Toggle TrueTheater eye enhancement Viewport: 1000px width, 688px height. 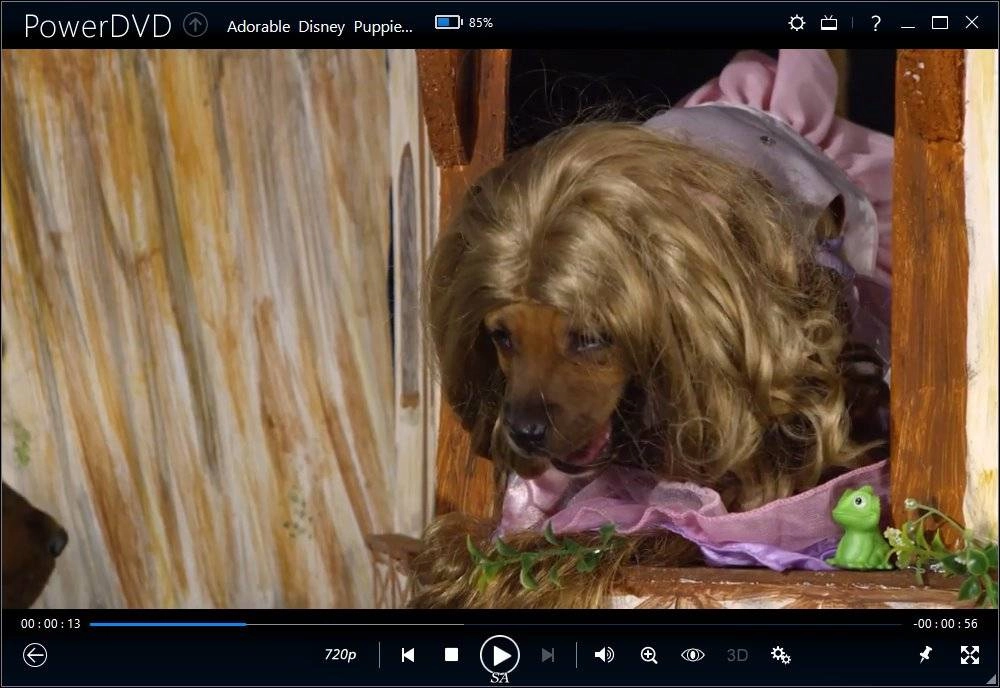692,655
